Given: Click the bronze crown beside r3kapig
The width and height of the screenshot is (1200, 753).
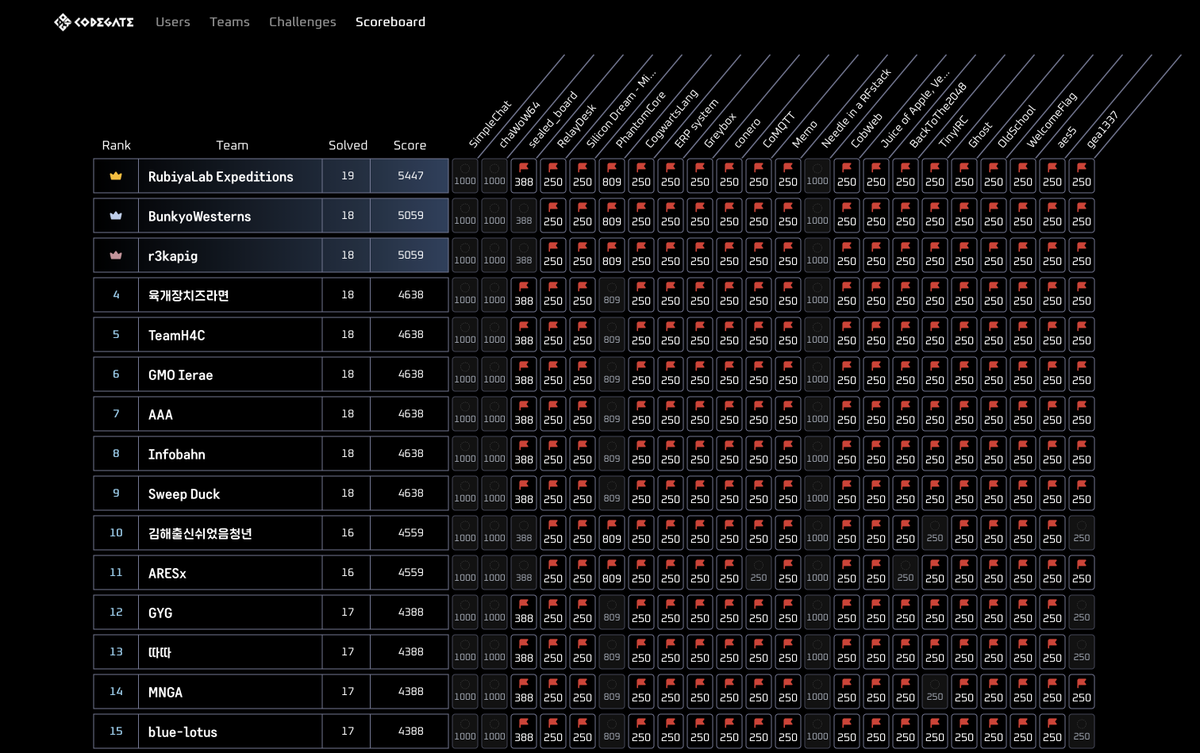Looking at the screenshot, I should coord(116,255).
